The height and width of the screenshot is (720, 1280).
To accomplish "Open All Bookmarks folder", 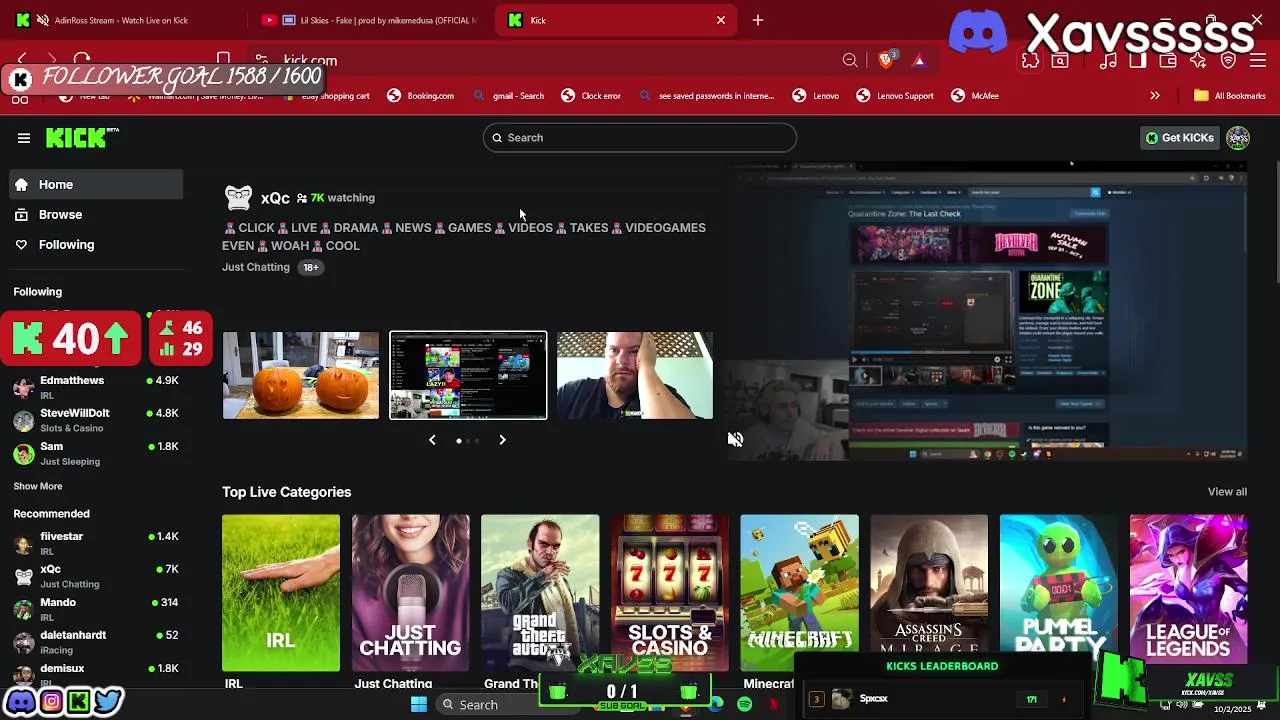I will 1230,96.
